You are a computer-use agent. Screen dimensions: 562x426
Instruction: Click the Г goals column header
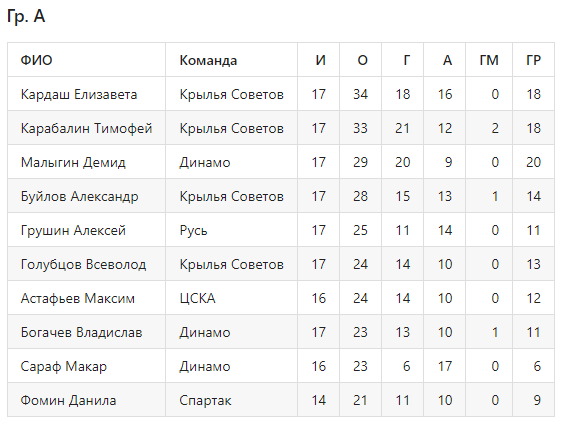(x=406, y=60)
